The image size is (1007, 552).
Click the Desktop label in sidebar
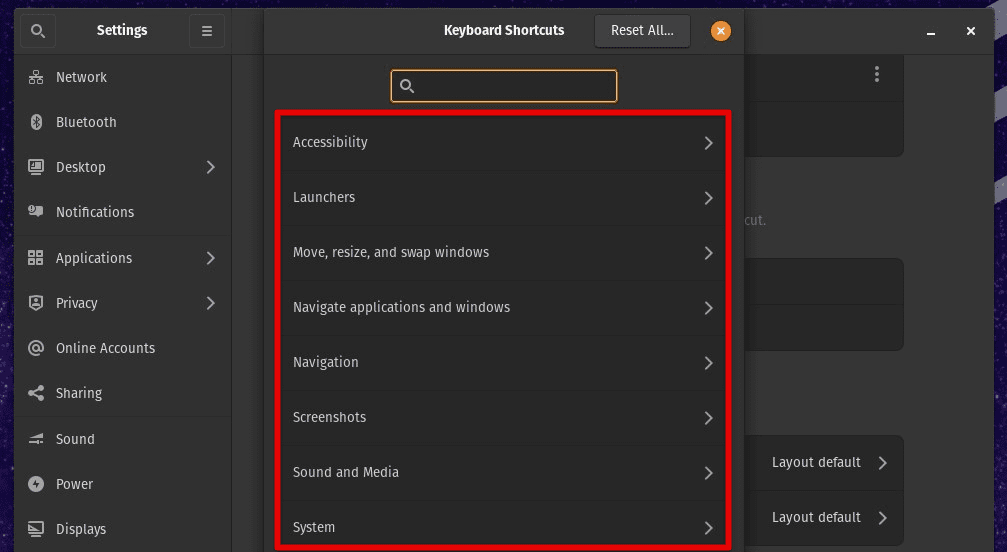pyautogui.click(x=80, y=167)
